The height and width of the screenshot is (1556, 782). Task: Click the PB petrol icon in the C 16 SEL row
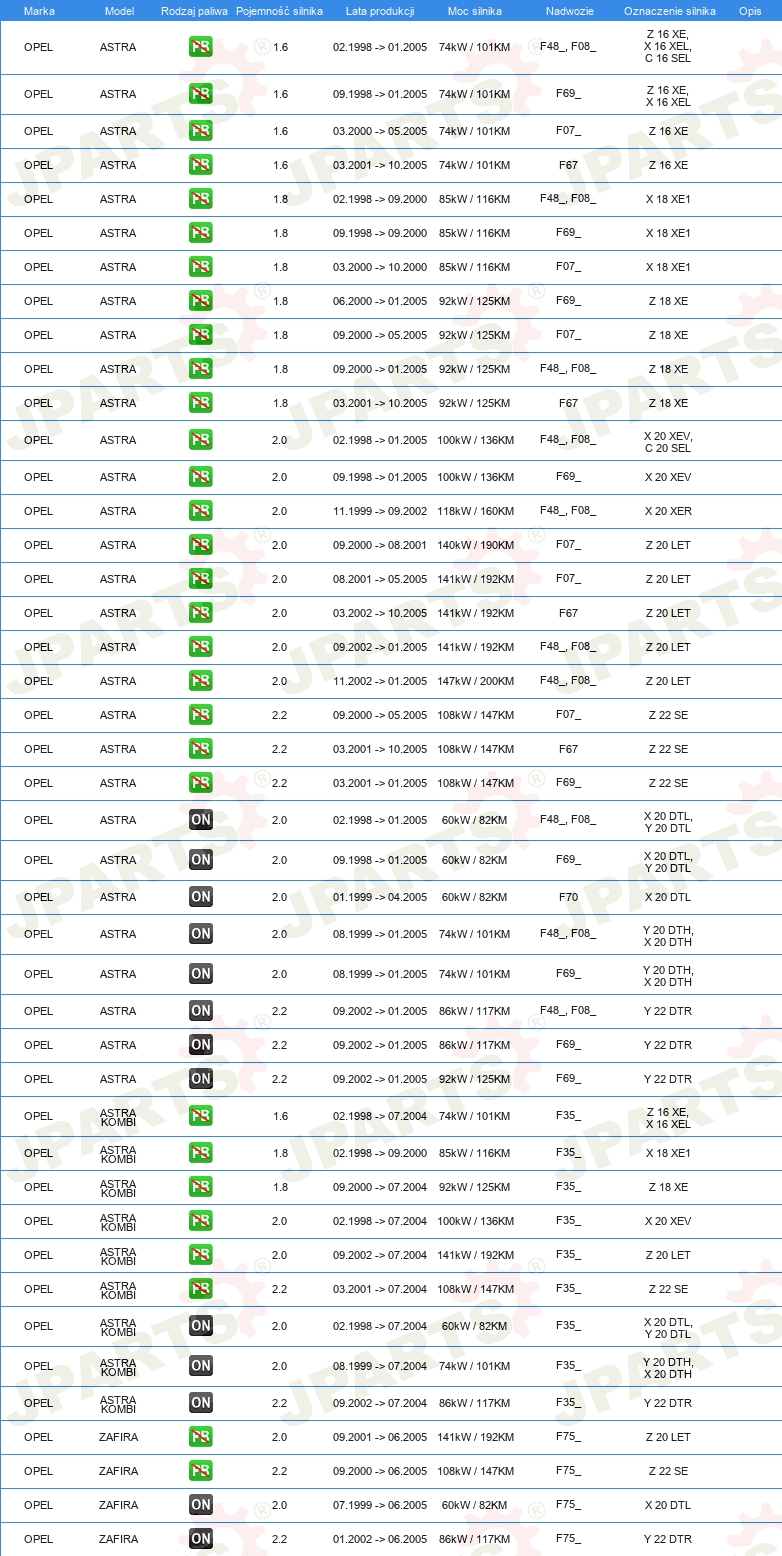(x=201, y=47)
